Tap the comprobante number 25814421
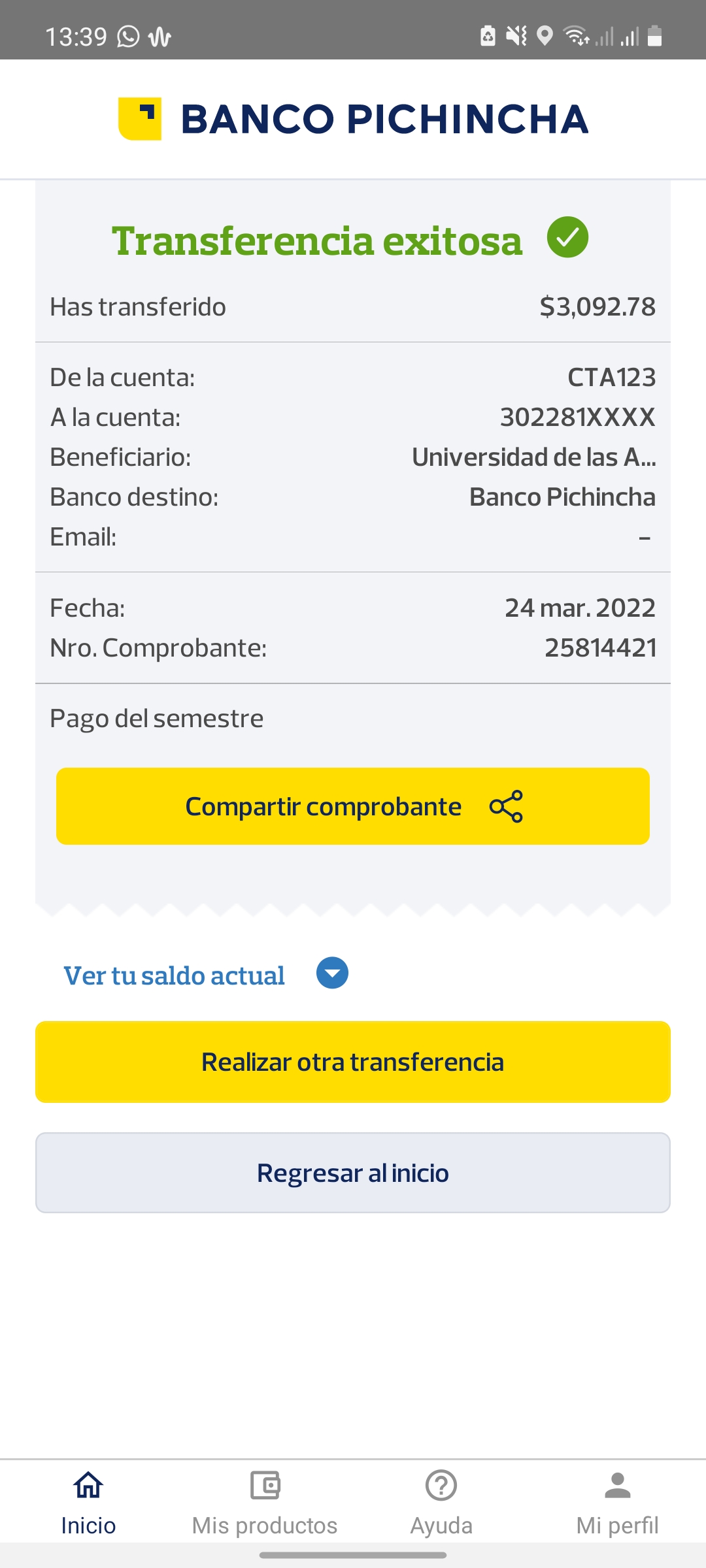Viewport: 706px width, 1568px height. (x=600, y=648)
